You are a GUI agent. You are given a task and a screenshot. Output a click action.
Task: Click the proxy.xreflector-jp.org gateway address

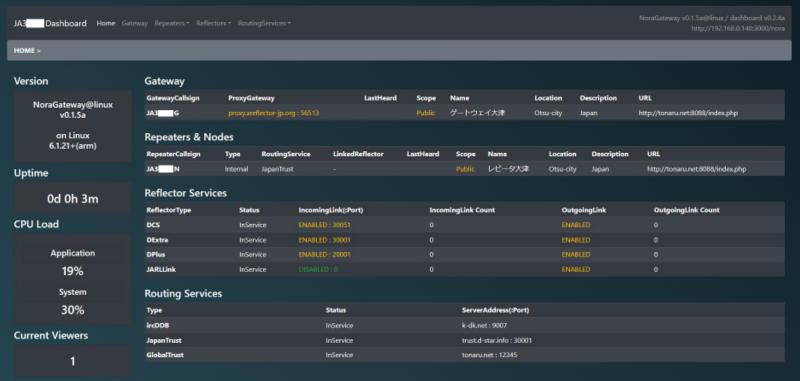(x=273, y=113)
